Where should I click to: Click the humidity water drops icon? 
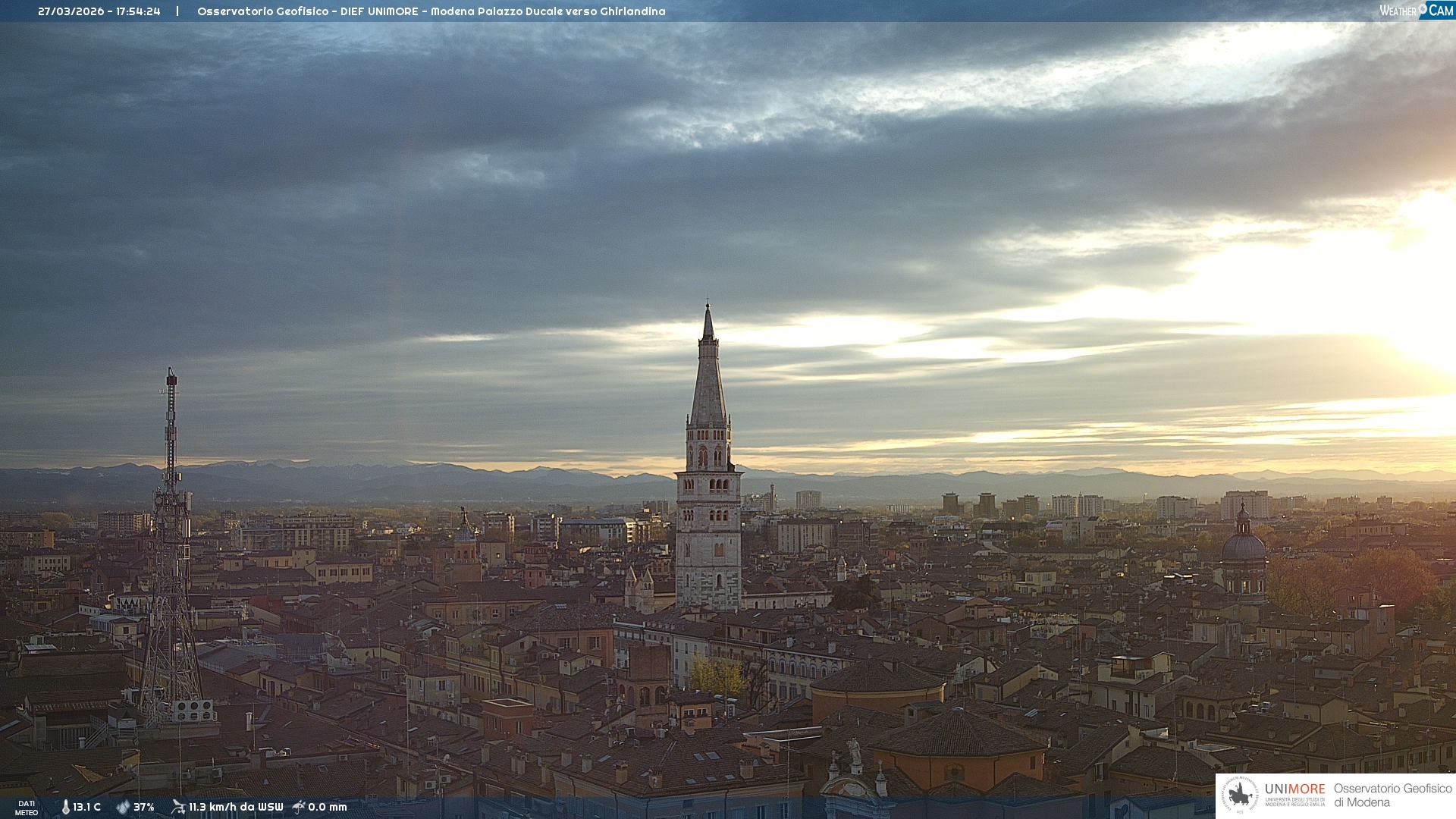(123, 808)
